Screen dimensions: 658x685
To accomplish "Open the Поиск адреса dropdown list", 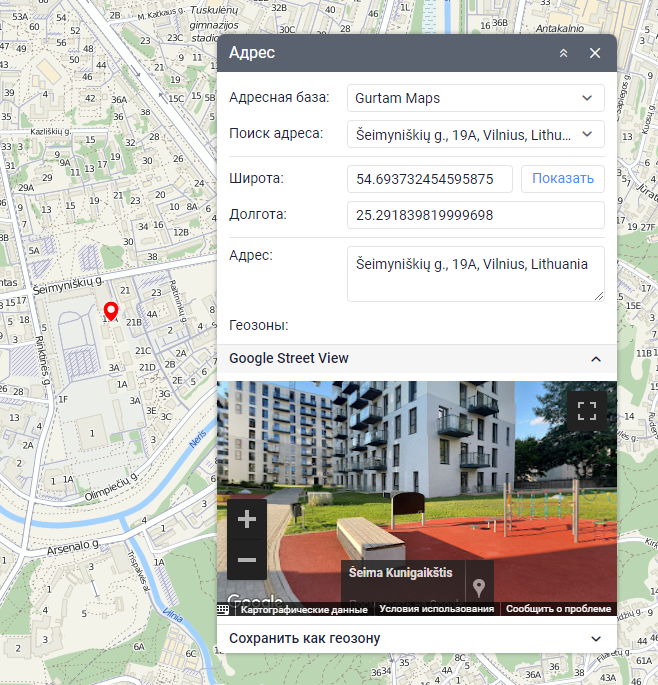I will [x=586, y=134].
